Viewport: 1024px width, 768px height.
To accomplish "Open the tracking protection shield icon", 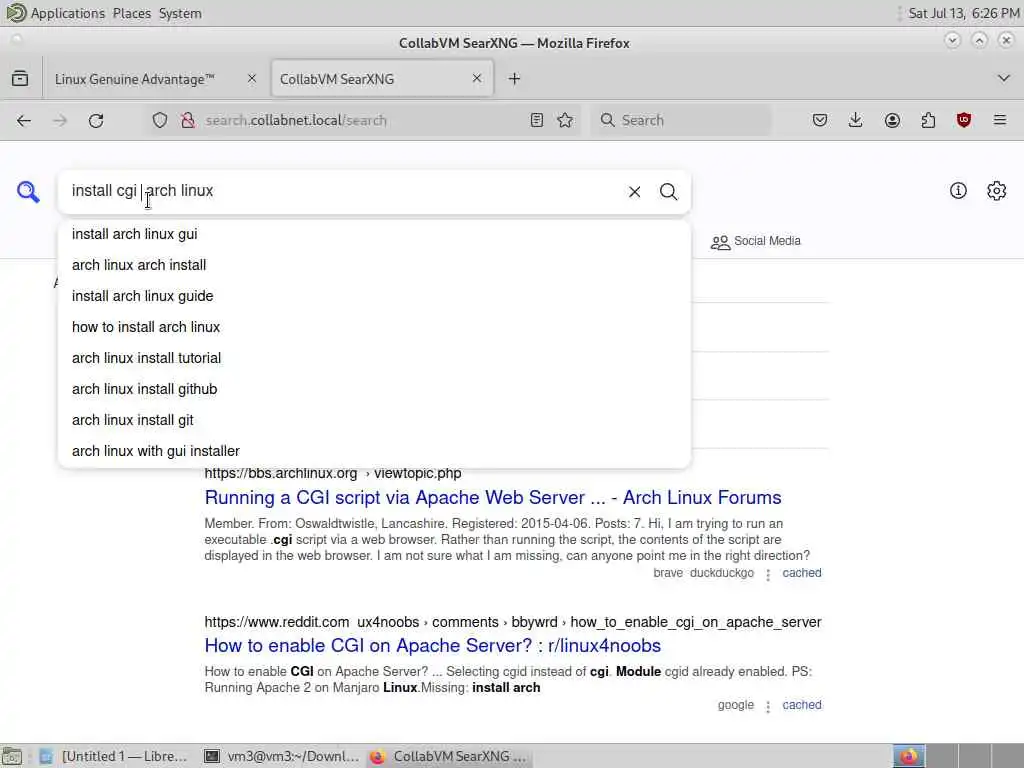I will (160, 120).
